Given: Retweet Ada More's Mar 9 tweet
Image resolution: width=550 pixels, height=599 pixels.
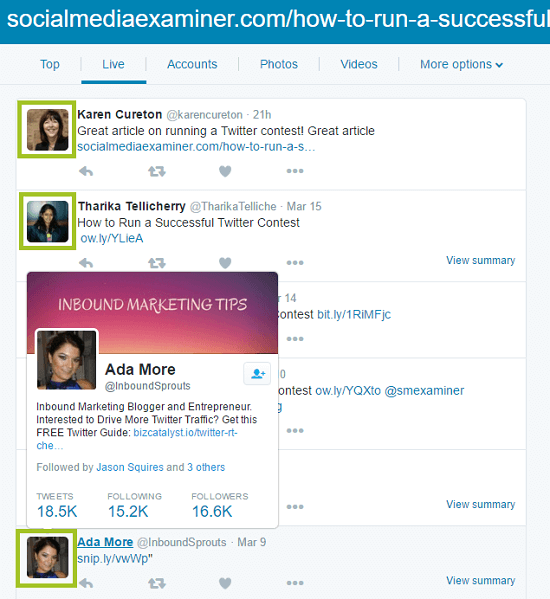Looking at the screenshot, I should [157, 583].
